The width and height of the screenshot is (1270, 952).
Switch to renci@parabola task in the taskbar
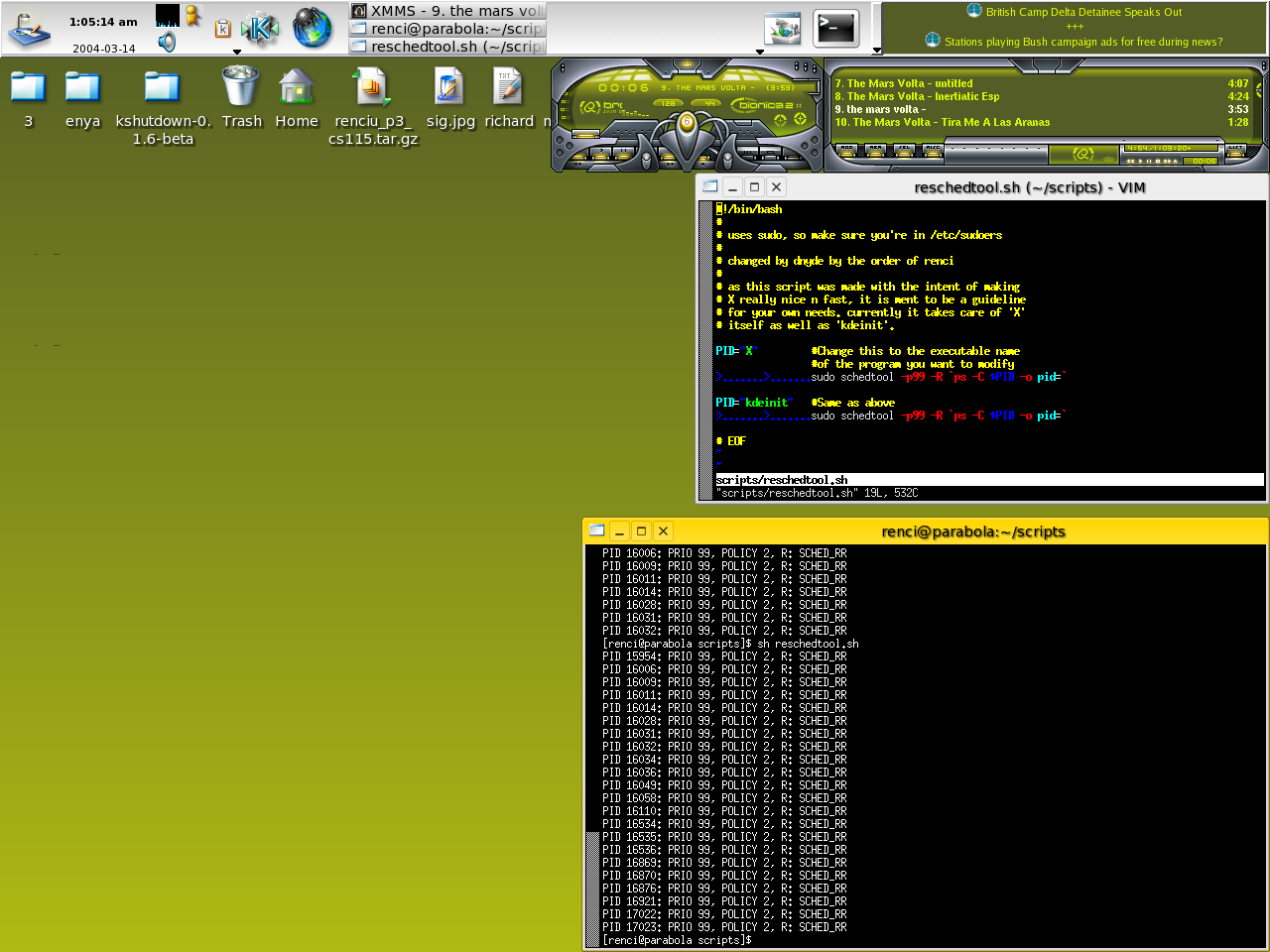point(448,29)
